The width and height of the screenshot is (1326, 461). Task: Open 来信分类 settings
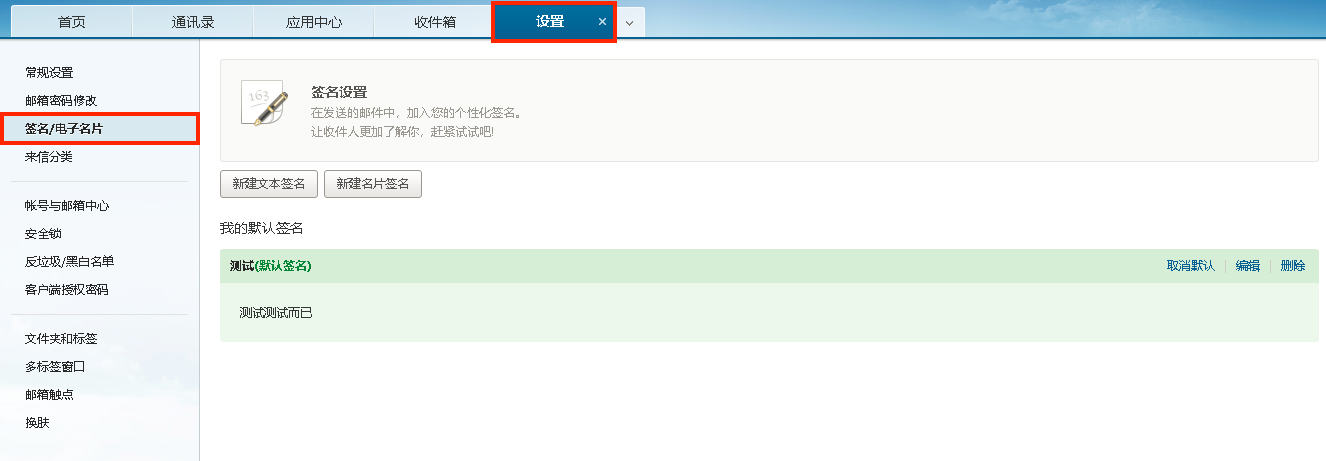tap(49, 157)
